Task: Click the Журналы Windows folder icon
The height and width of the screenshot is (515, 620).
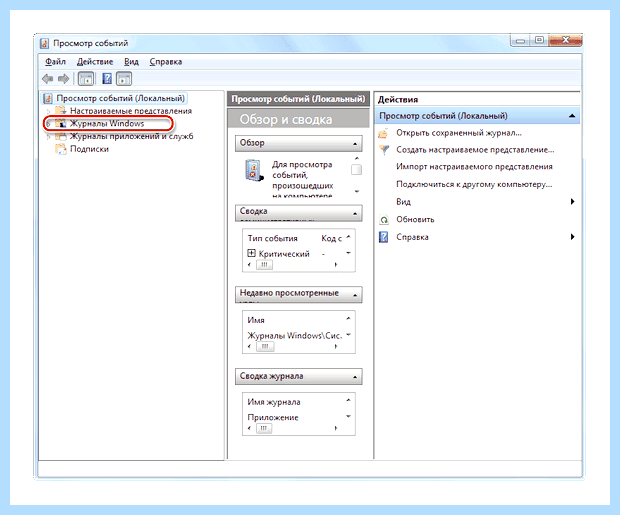Action: click(60, 123)
